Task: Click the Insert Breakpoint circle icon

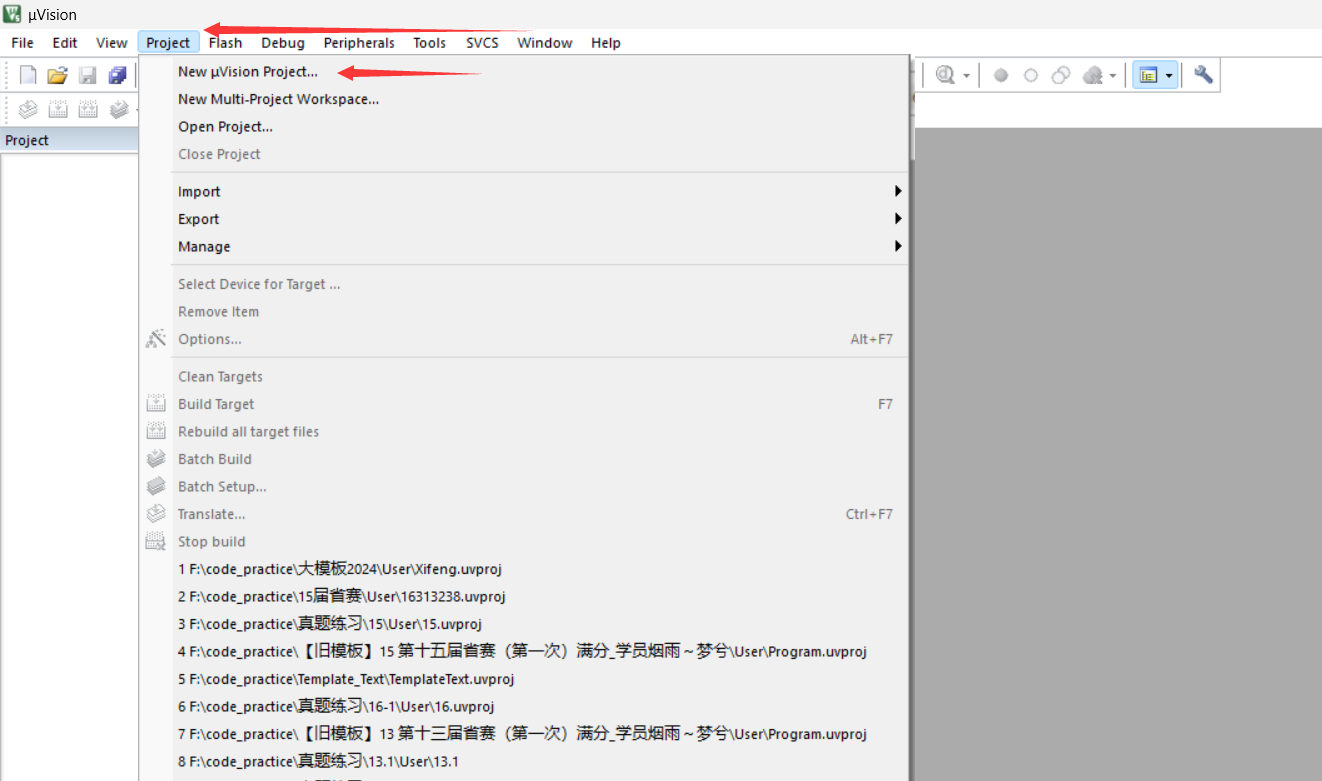Action: click(1001, 75)
